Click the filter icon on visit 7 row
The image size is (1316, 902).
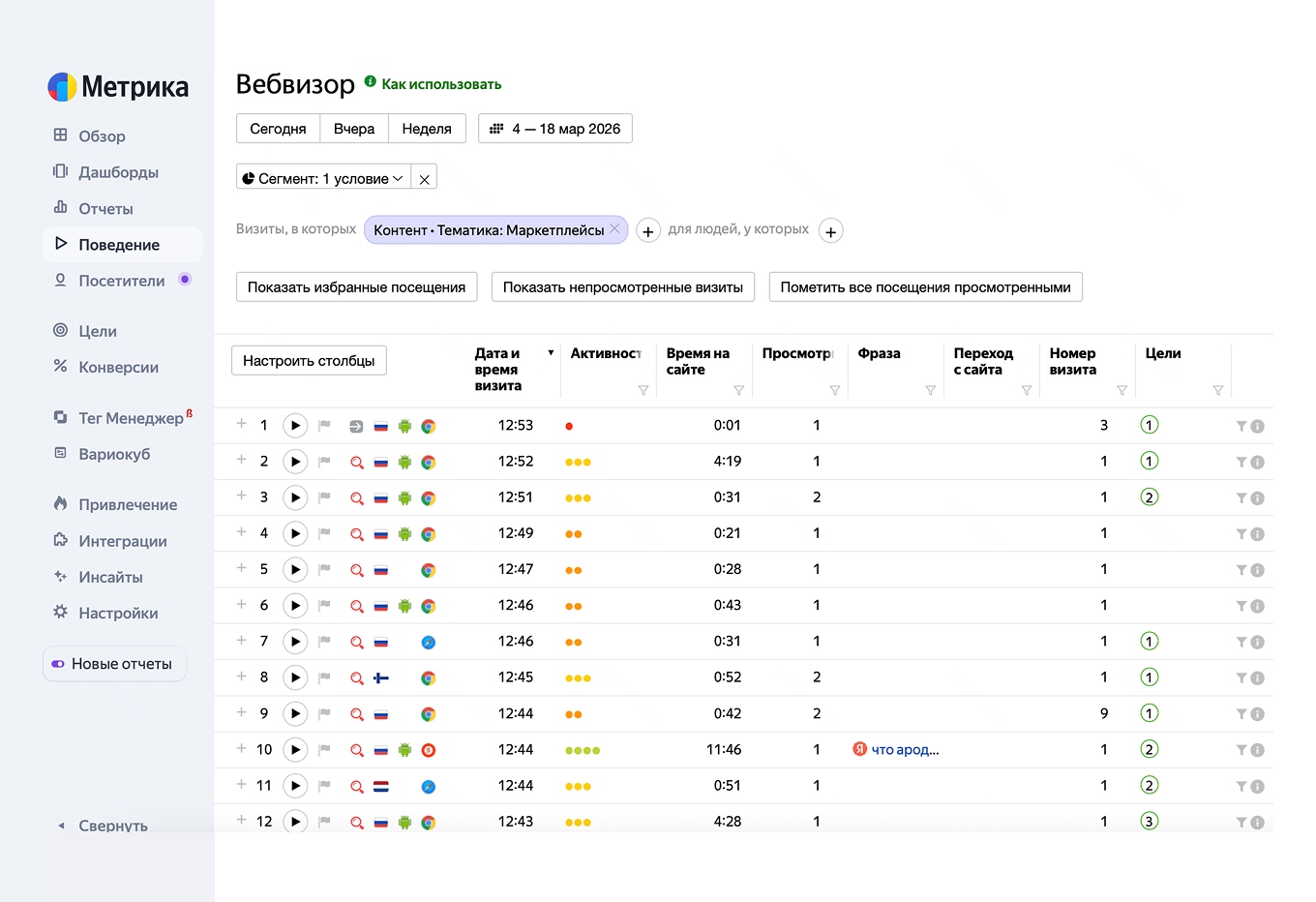point(1241,642)
